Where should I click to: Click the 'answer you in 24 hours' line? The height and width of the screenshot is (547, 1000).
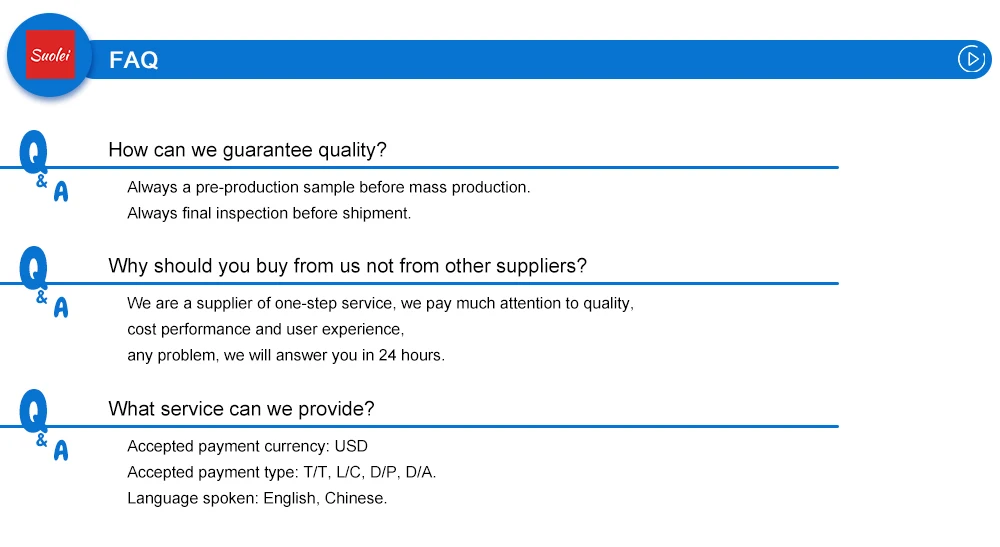tap(285, 355)
